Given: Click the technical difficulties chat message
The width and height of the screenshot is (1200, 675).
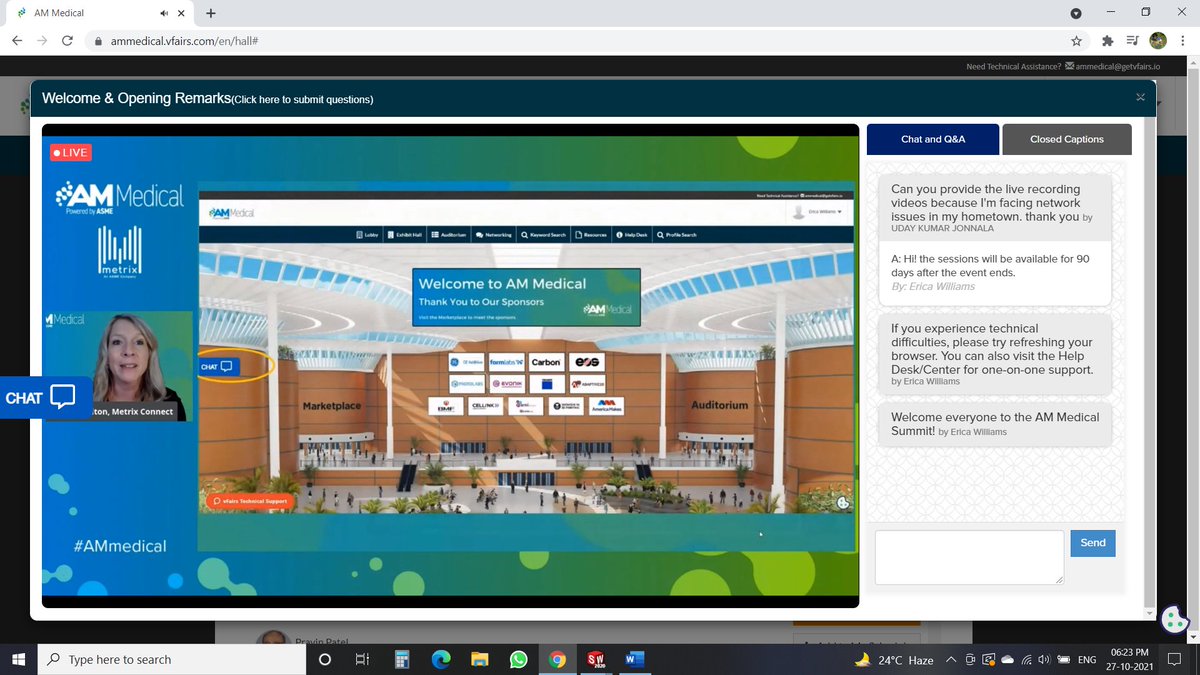Looking at the screenshot, I should [x=994, y=354].
